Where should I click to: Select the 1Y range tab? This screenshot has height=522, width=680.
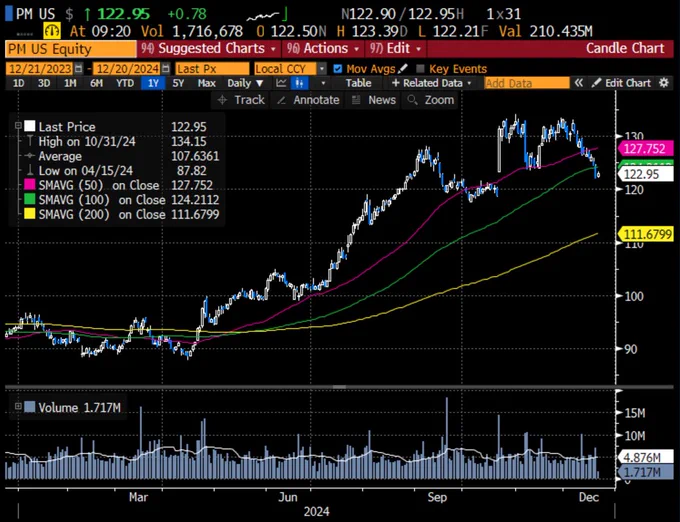point(153,83)
